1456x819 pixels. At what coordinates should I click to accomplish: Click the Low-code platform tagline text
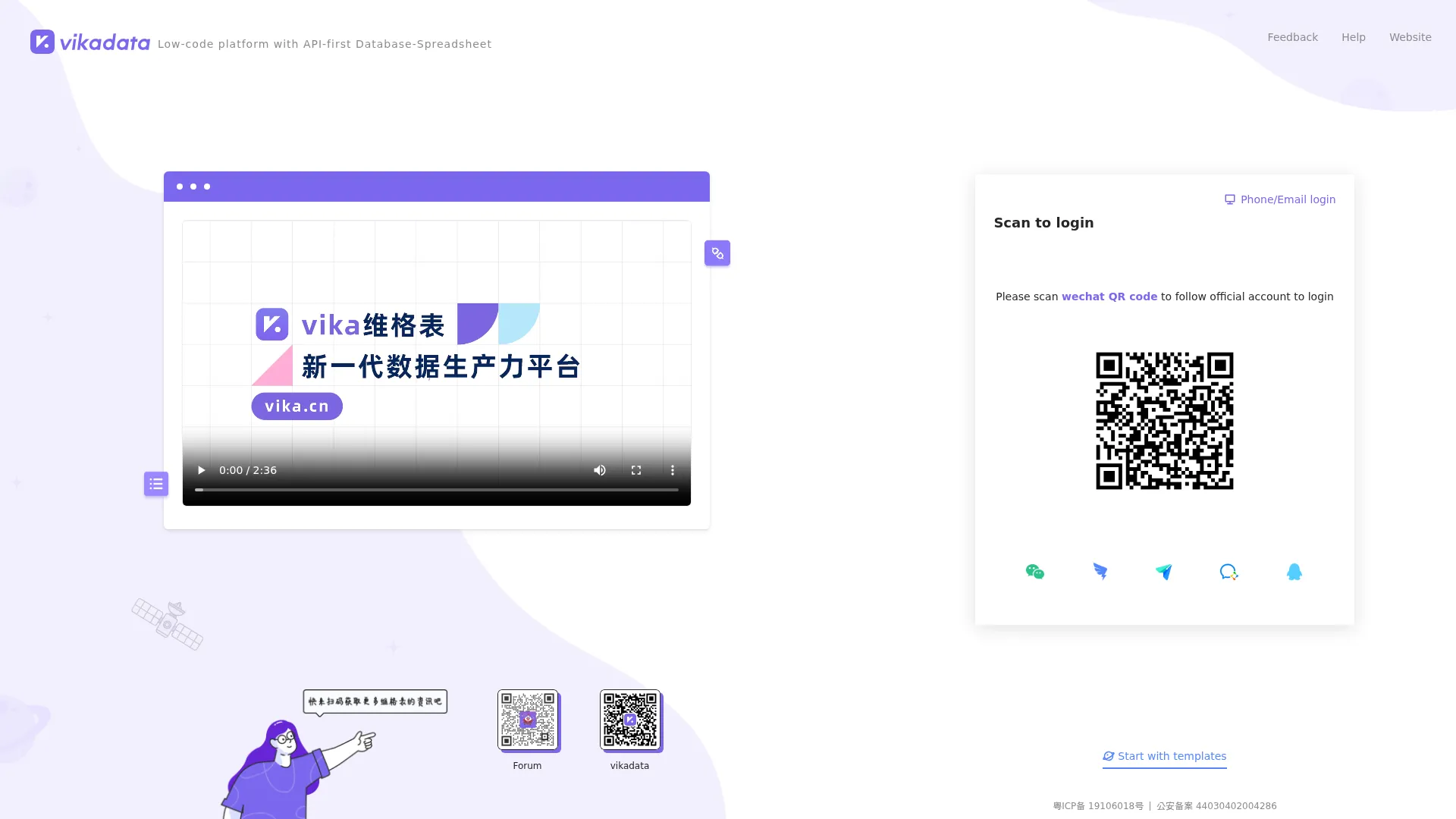pyautogui.click(x=325, y=44)
